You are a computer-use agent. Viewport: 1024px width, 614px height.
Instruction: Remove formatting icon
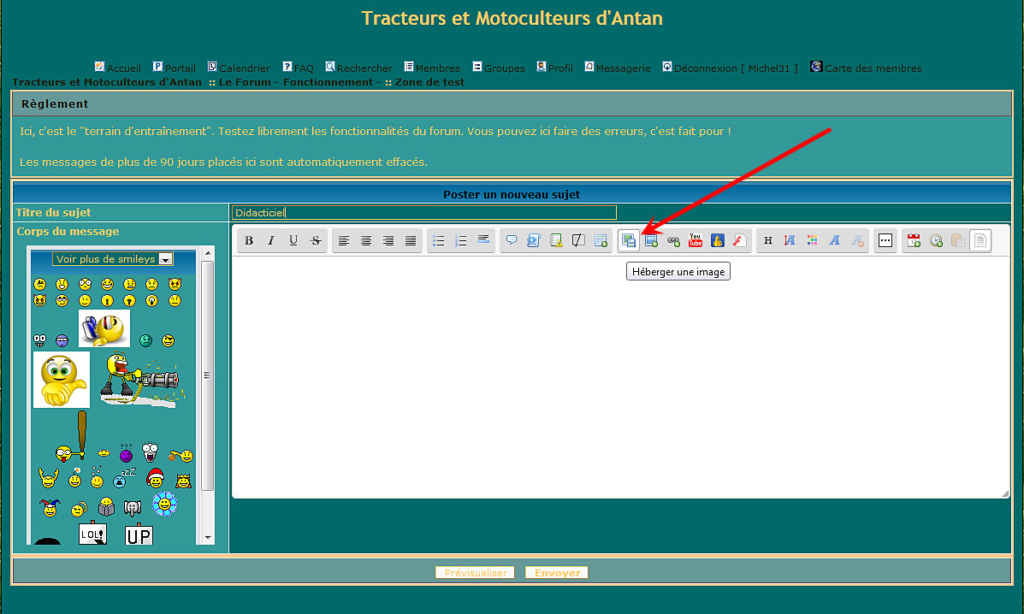click(857, 240)
